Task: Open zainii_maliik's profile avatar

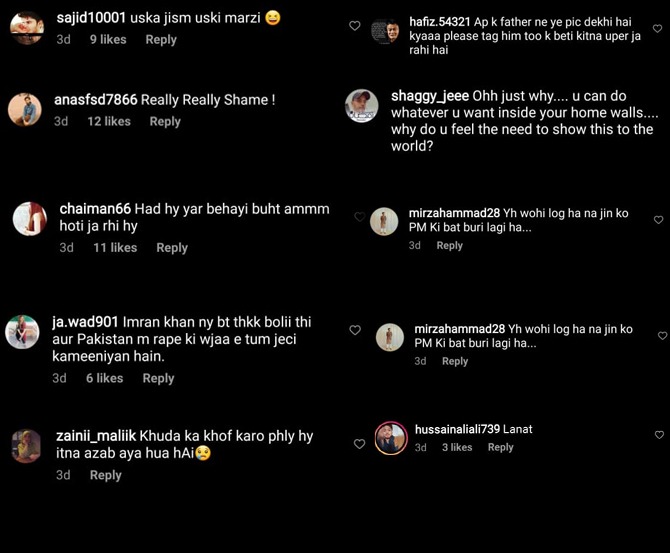Action: point(27,445)
